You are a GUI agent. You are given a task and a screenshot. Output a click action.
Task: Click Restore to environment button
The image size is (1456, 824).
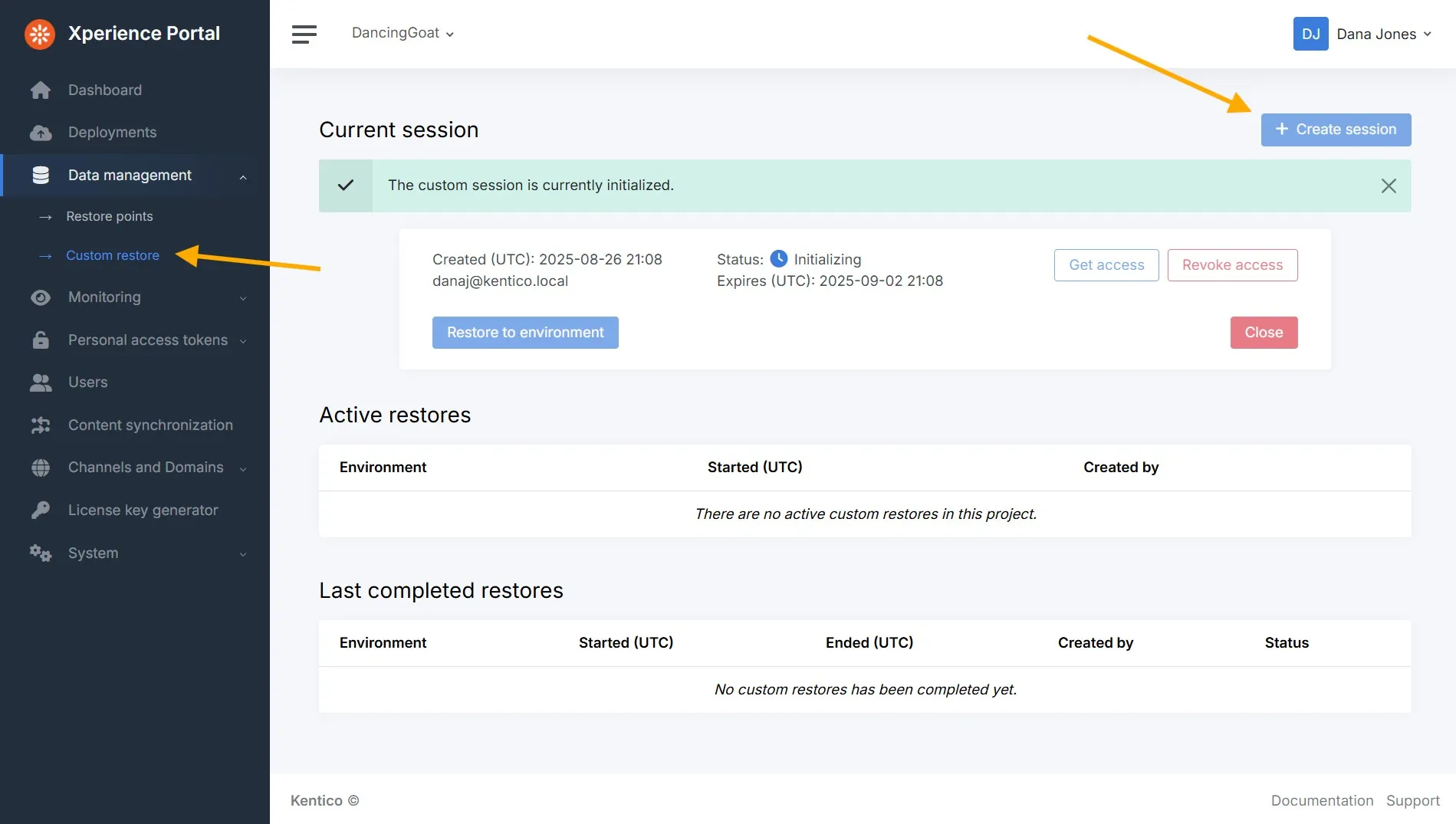tap(525, 333)
